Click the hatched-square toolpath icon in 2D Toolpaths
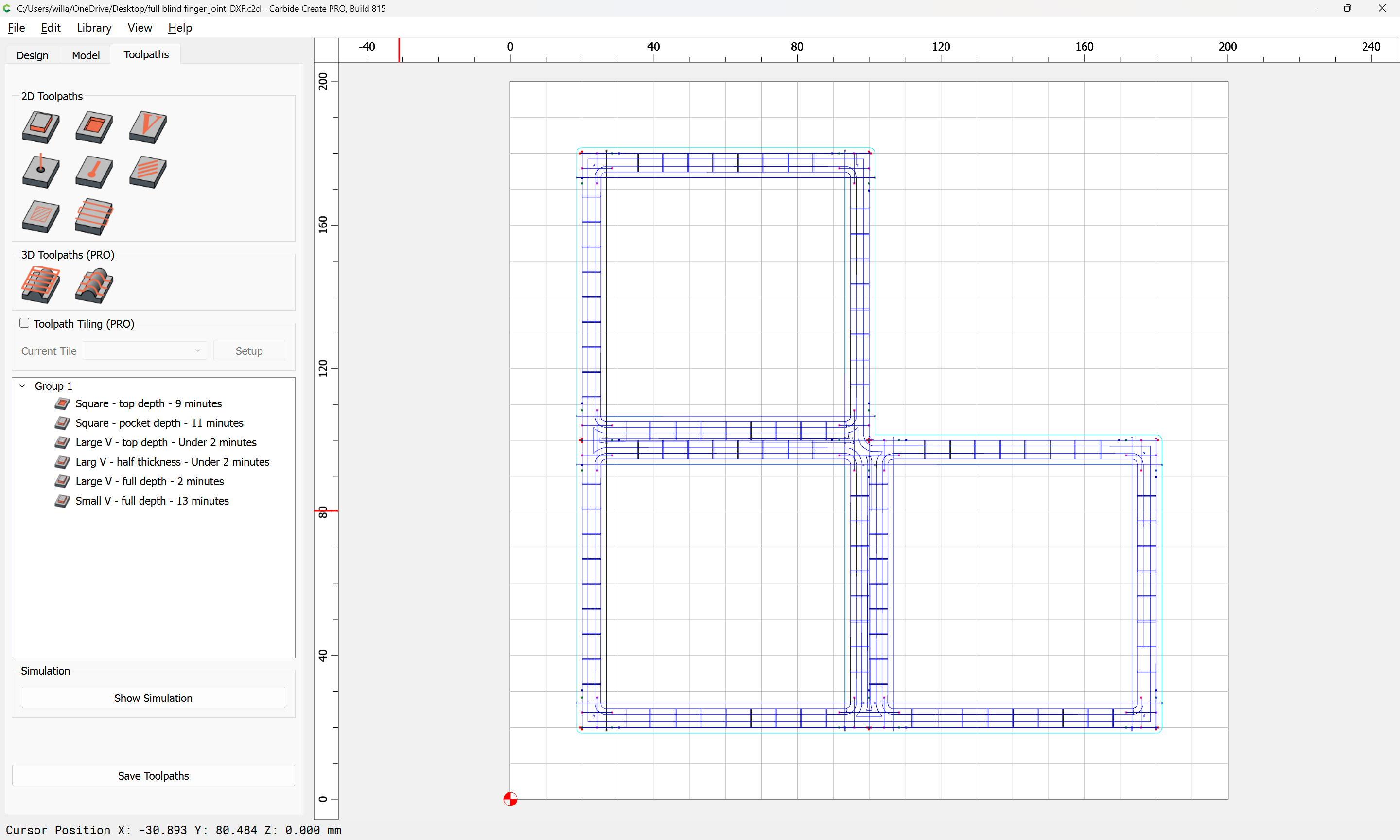Screen dimensions: 1400x840 pos(40,216)
